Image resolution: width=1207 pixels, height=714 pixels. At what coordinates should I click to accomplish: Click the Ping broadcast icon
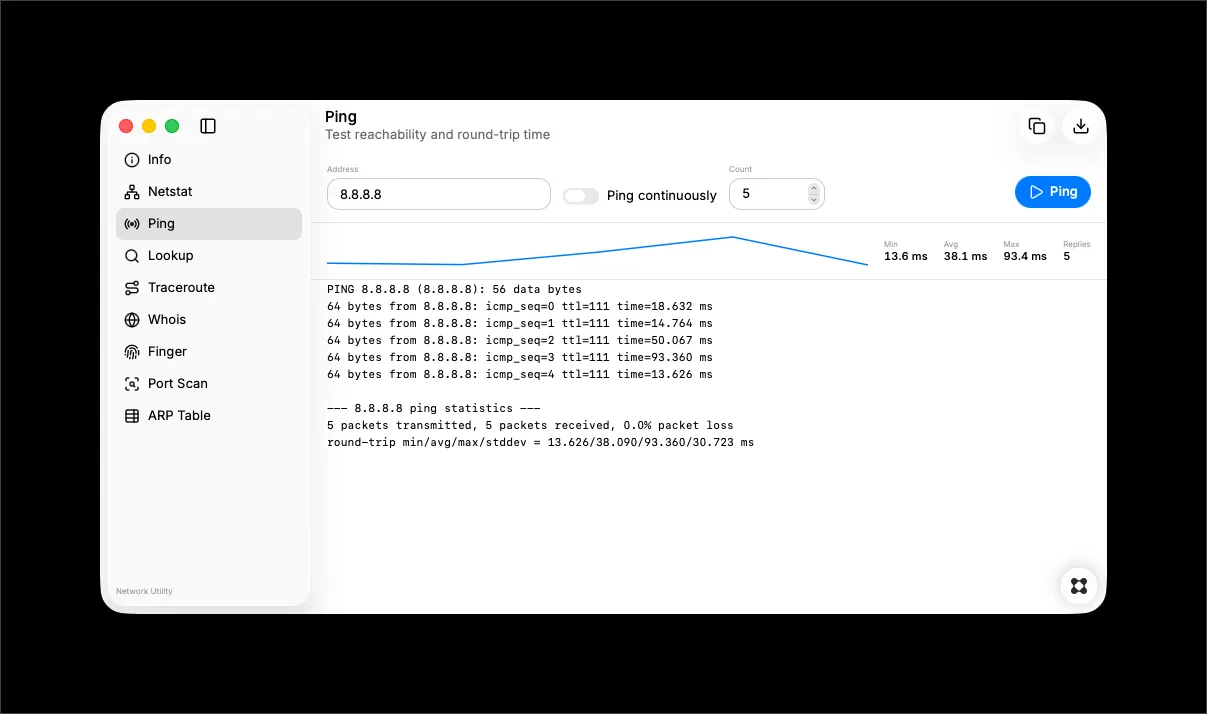click(x=132, y=224)
